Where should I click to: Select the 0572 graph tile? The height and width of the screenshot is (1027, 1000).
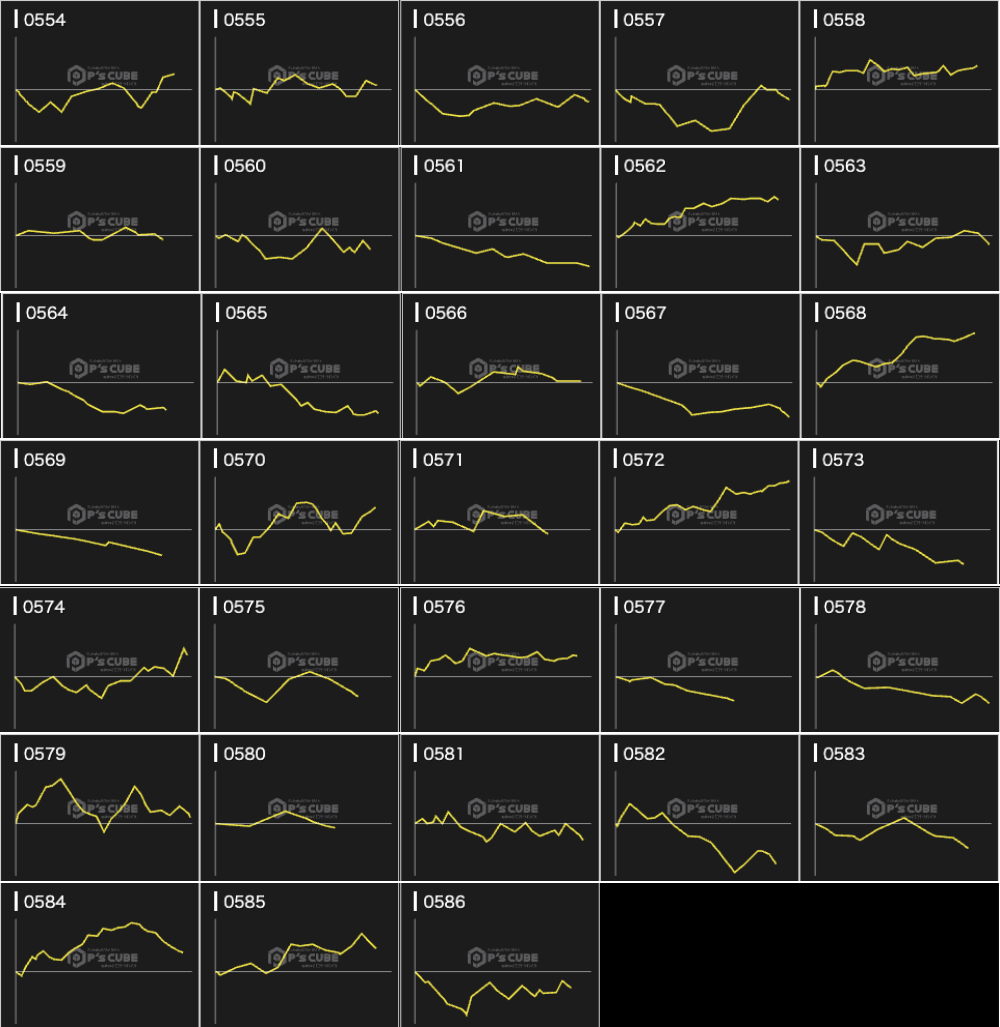(x=700, y=513)
